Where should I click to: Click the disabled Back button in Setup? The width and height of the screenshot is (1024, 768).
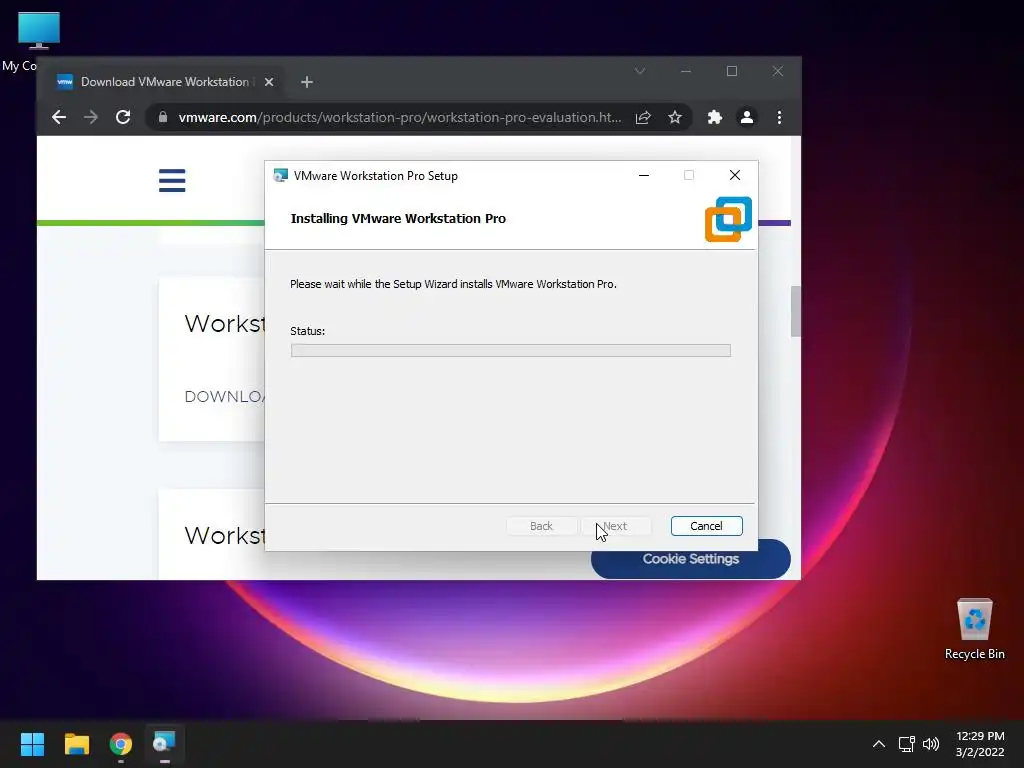click(541, 526)
